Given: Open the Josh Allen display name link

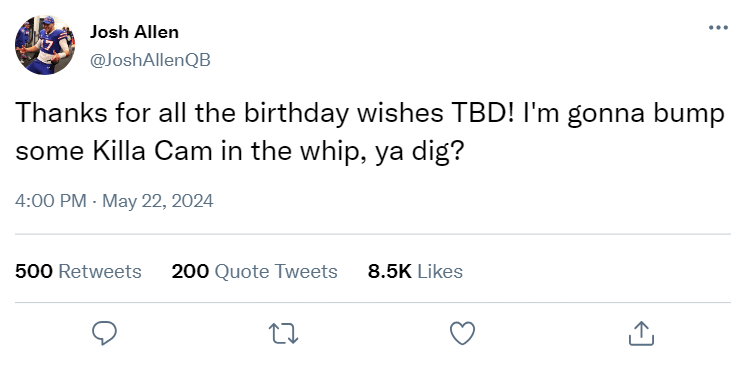Looking at the screenshot, I should [x=134, y=32].
